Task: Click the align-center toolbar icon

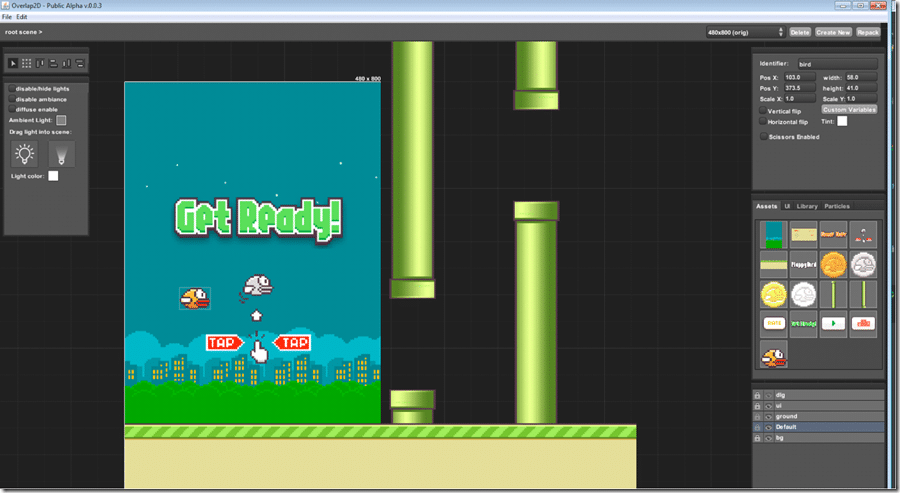Action: click(80, 63)
